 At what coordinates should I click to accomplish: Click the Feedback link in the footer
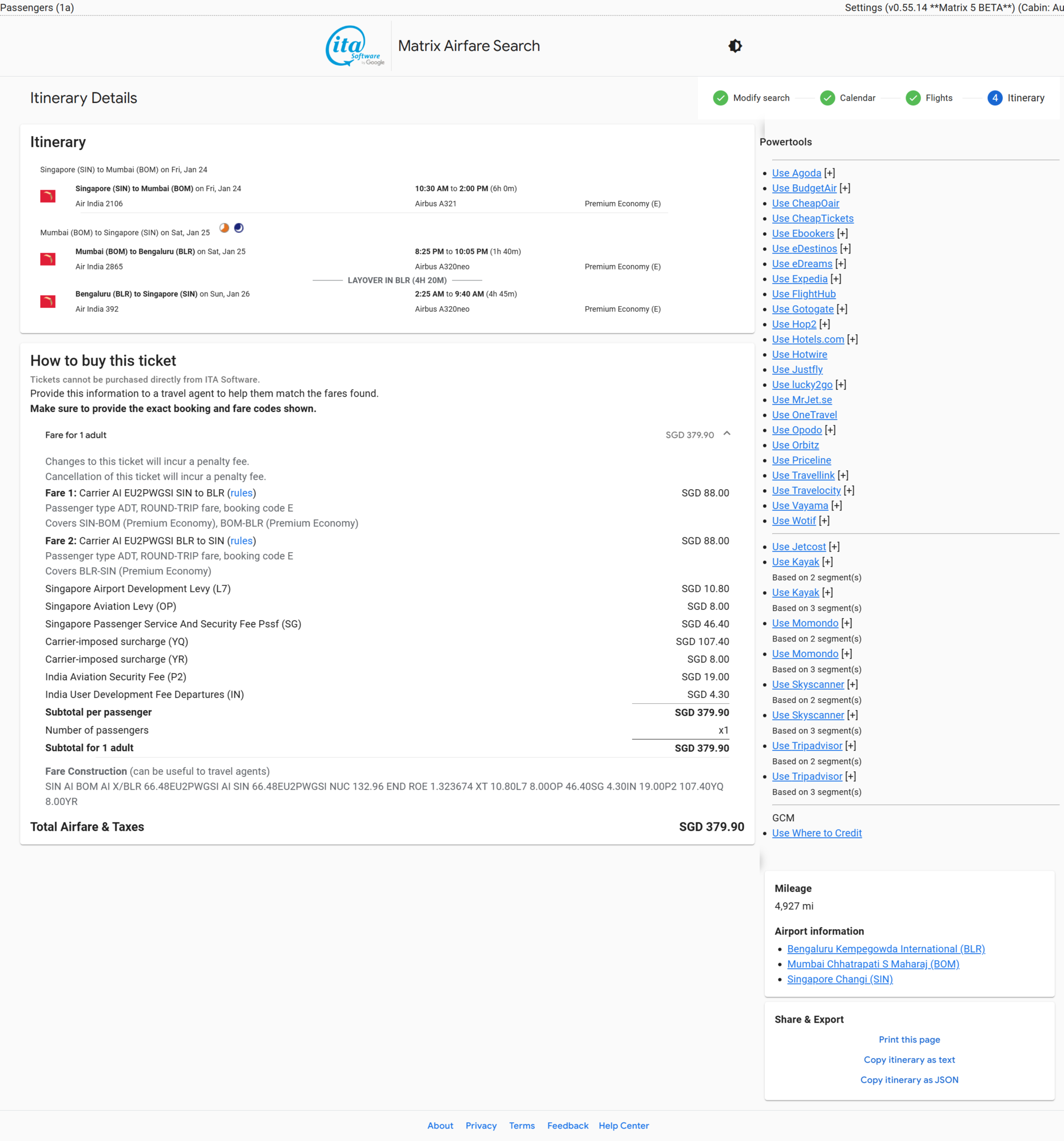[x=567, y=1126]
